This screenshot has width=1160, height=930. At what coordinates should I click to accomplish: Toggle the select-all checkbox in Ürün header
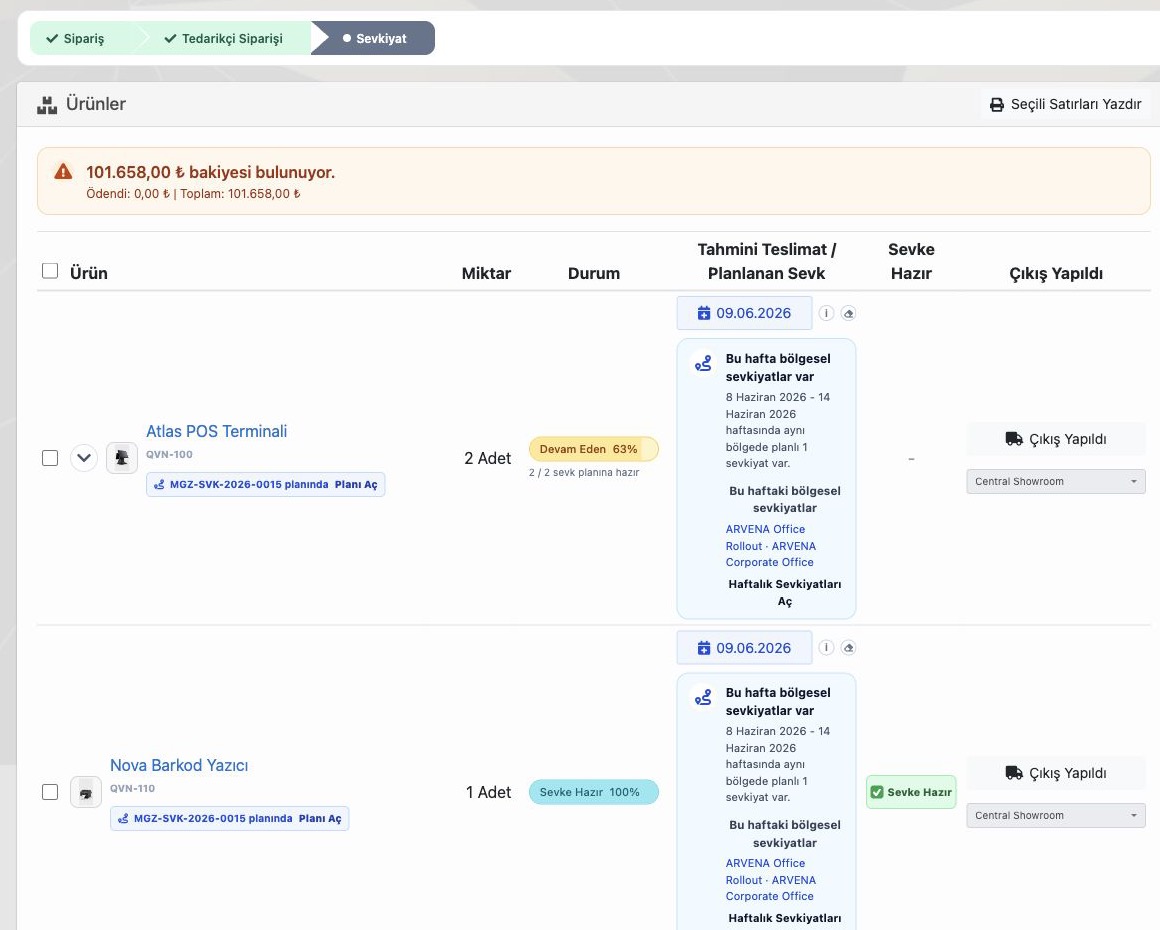[x=50, y=271]
